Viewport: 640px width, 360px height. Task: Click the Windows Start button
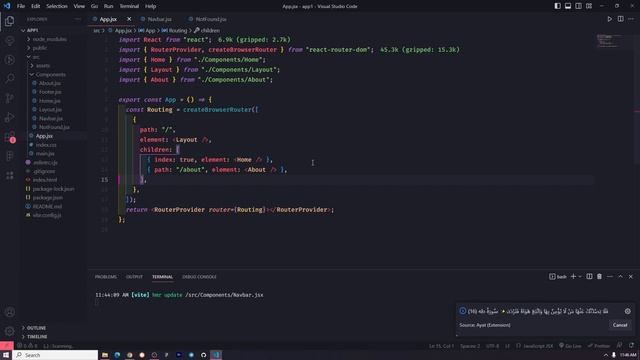pos(6,355)
